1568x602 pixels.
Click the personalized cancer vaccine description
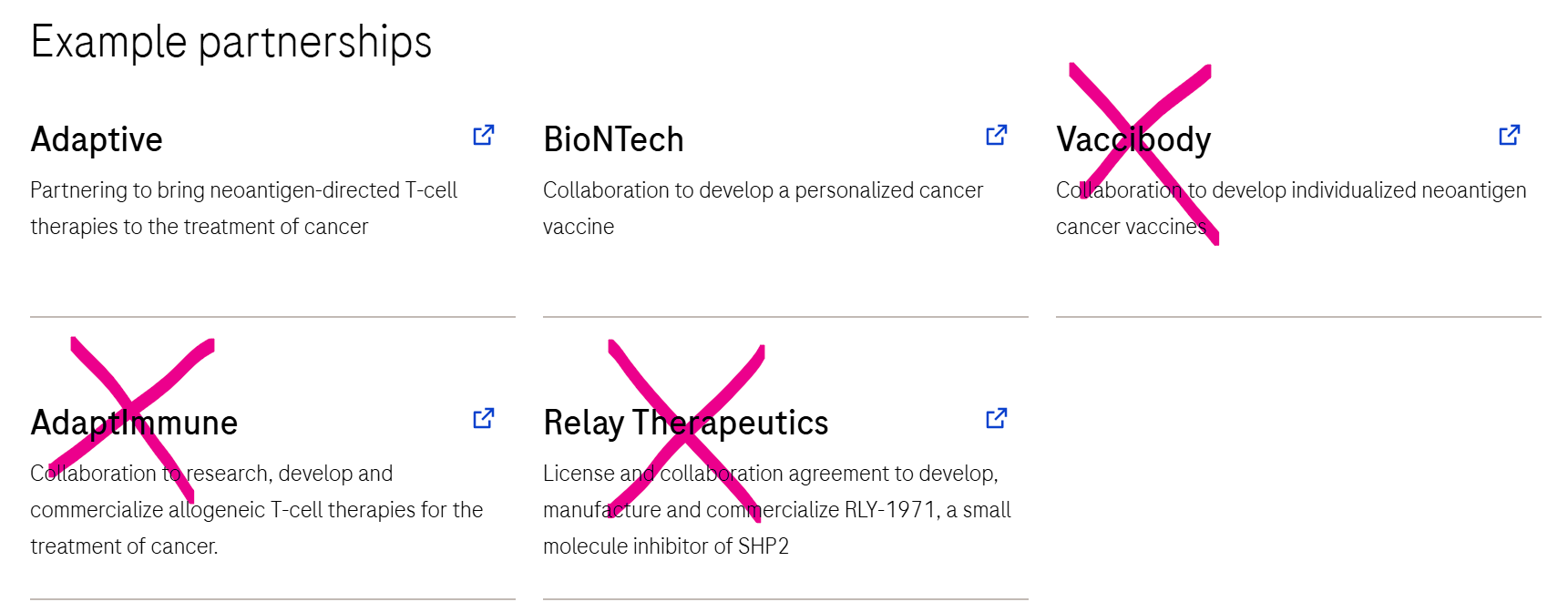763,208
